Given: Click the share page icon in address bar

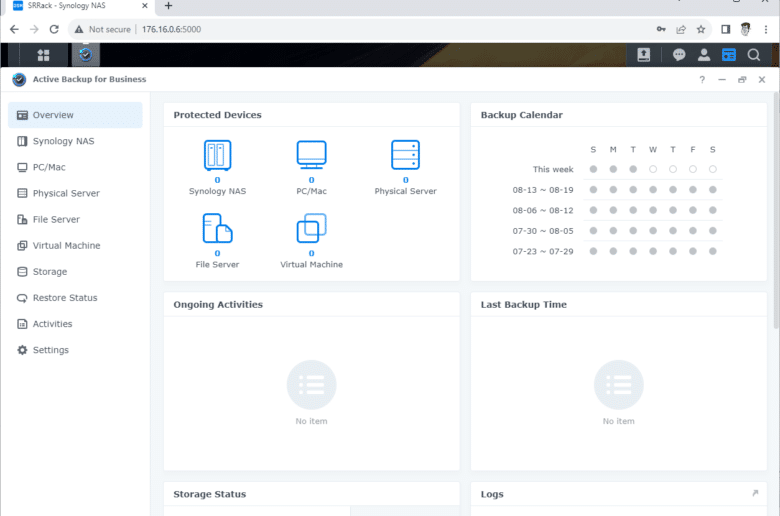Looking at the screenshot, I should click(681, 29).
